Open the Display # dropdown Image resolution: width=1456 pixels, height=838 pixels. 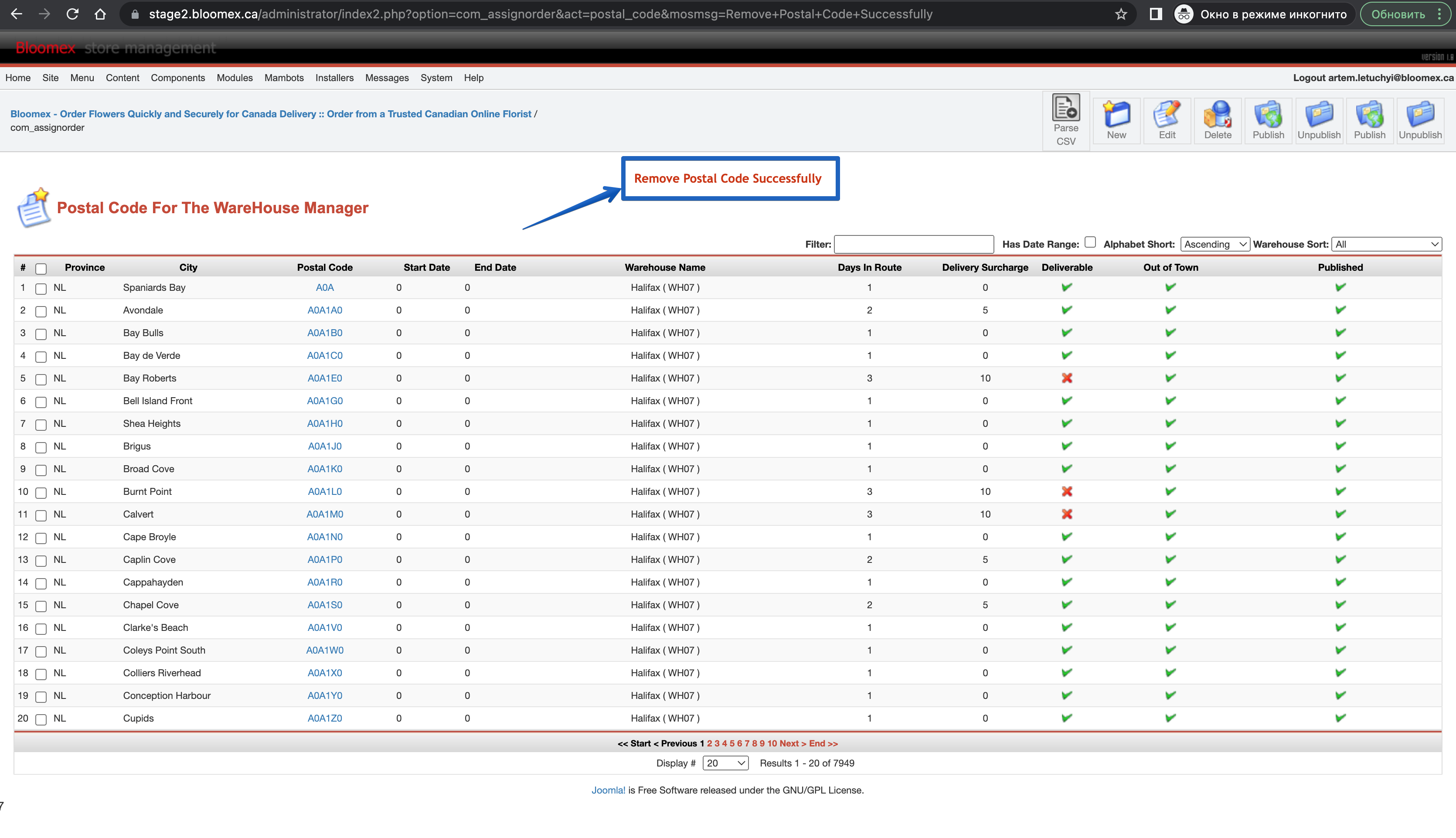click(x=725, y=763)
